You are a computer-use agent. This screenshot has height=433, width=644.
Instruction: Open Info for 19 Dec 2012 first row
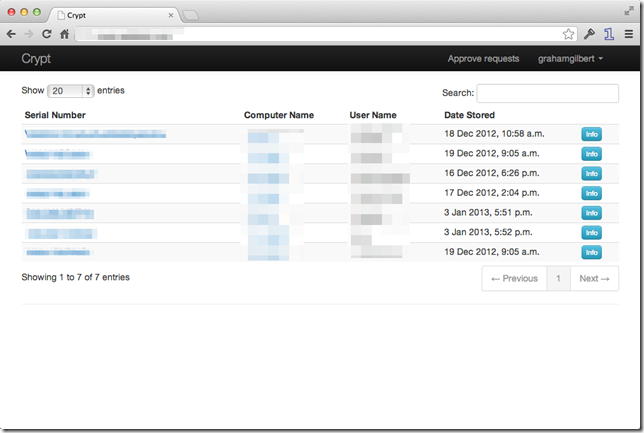tap(591, 154)
